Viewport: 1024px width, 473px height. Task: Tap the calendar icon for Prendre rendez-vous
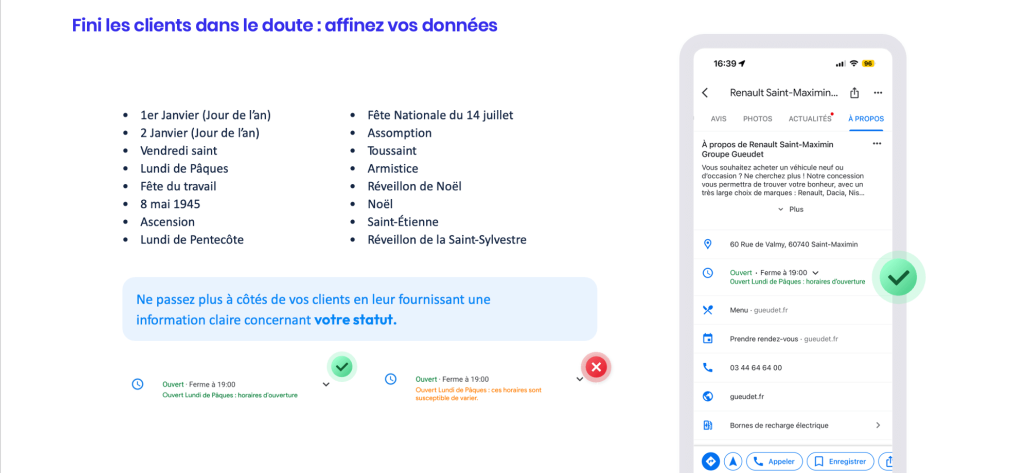[707, 339]
